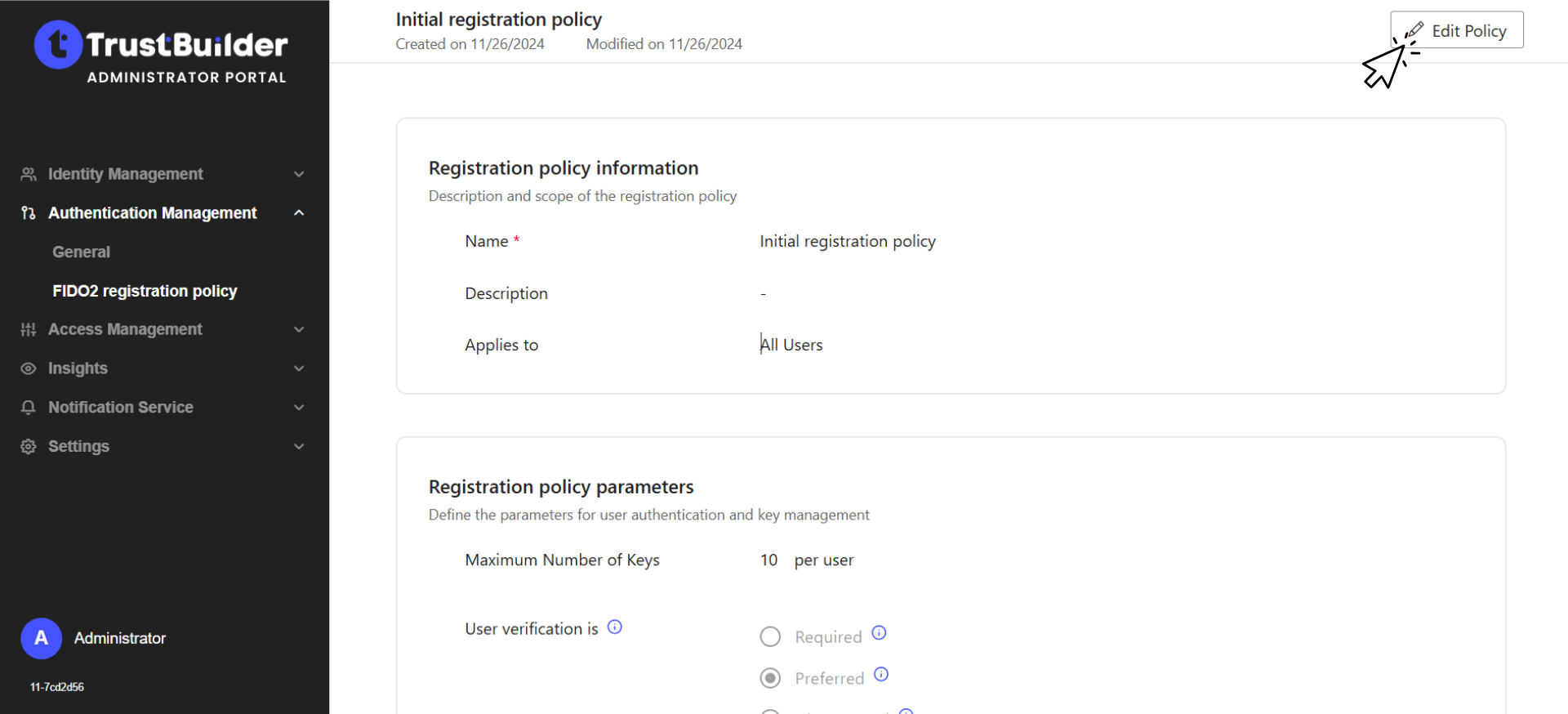Click the TrustBuilder logo icon
This screenshot has height=714, width=1568.
click(58, 45)
